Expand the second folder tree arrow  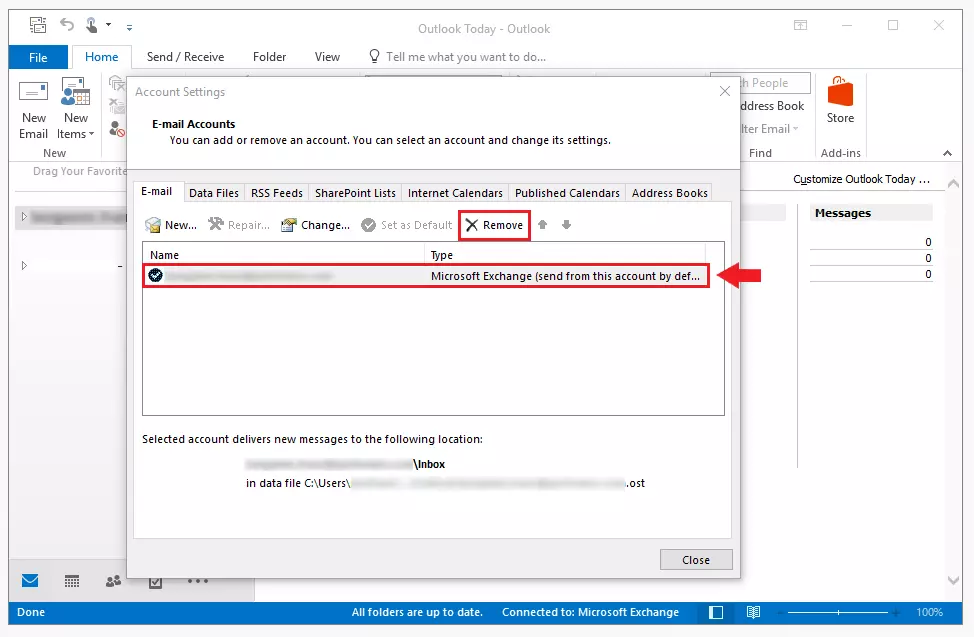pyautogui.click(x=24, y=265)
